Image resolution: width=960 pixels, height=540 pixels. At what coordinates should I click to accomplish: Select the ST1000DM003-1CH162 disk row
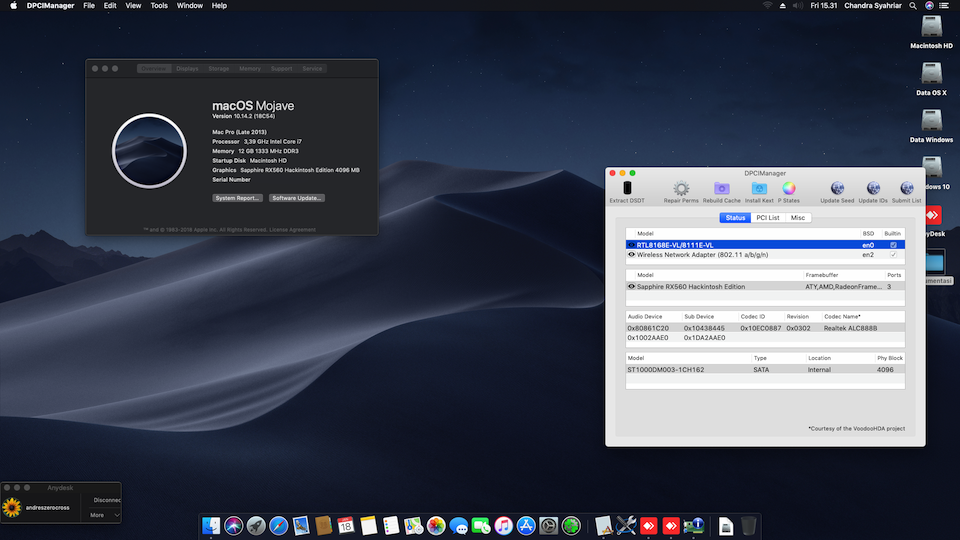pyautogui.click(x=765, y=370)
